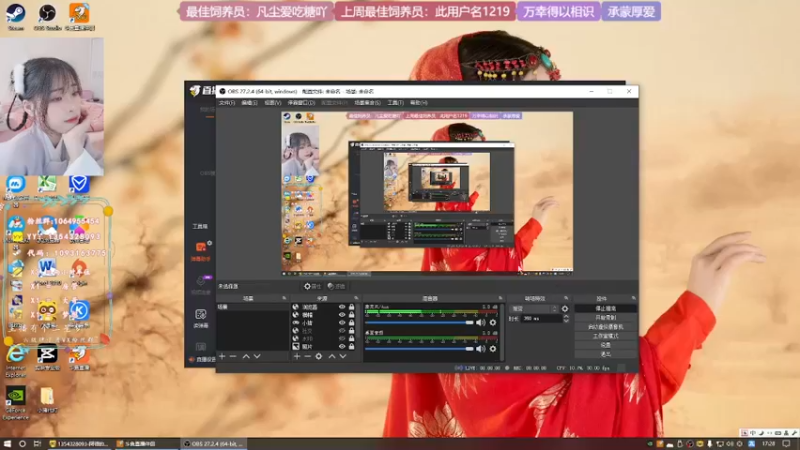Viewport: 800px width, 450px height.
Task: Open the yellow folder on the desktop
Action: [47, 398]
